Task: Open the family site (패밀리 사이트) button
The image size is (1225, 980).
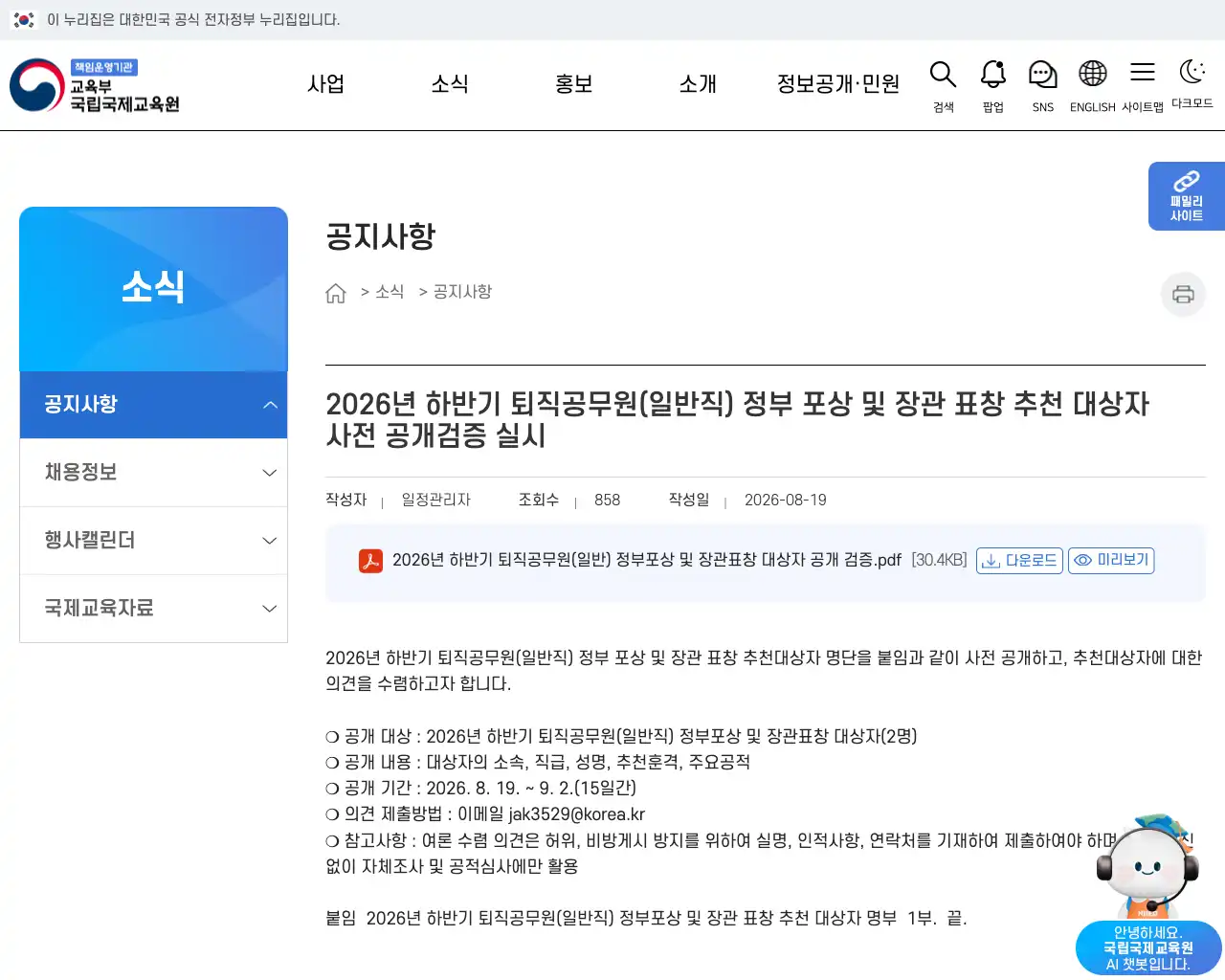Action: [1187, 196]
